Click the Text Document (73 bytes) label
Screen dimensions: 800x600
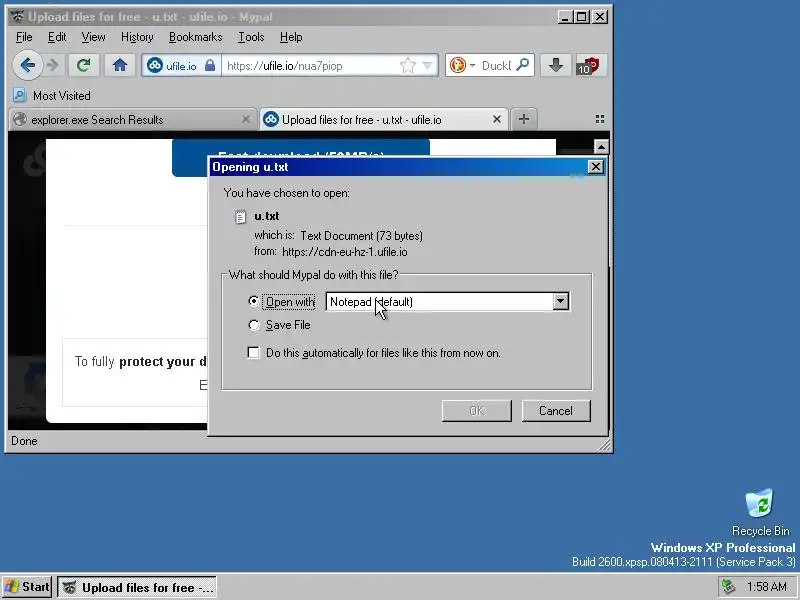361,236
